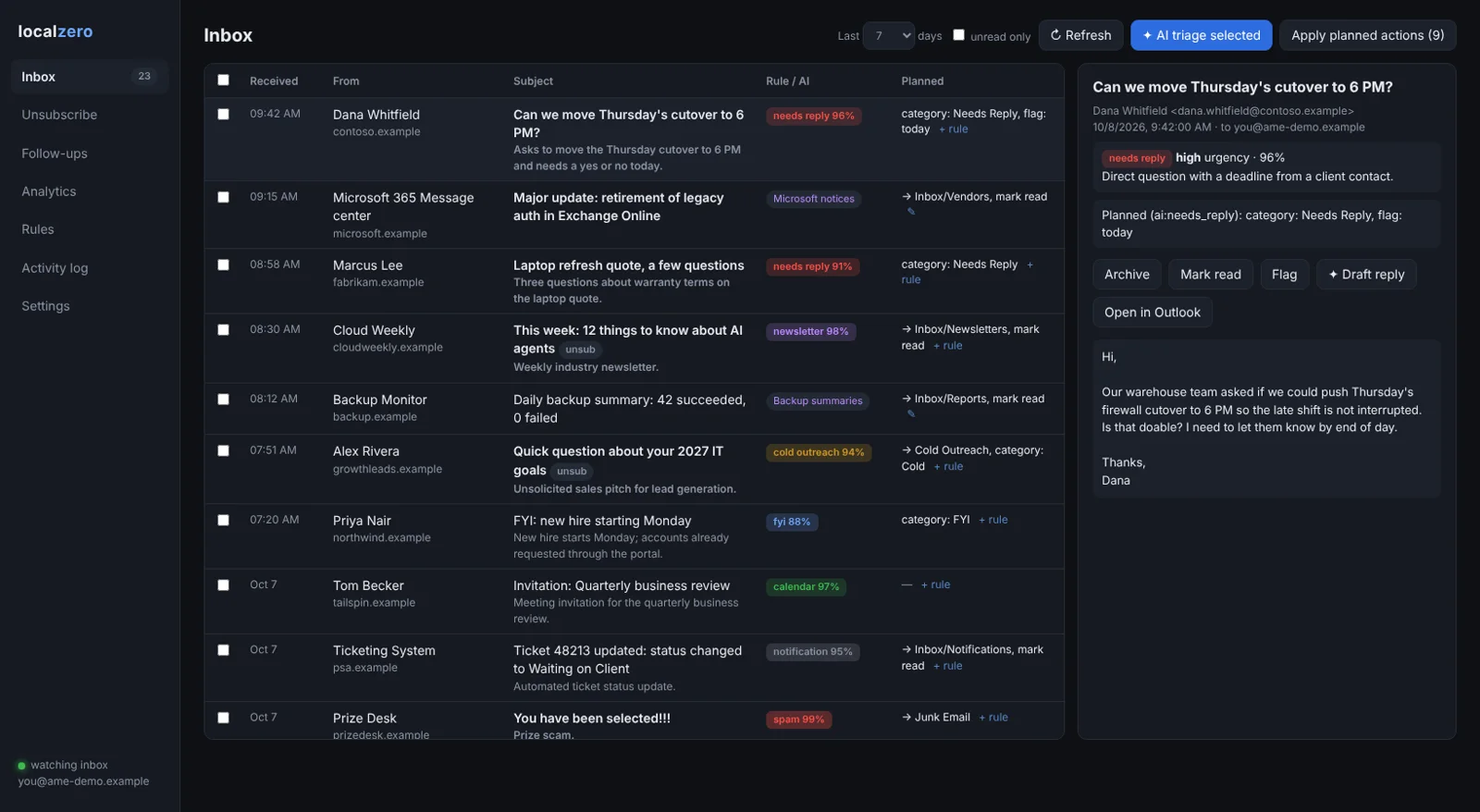Click Draft reply in the preview pane

(x=1366, y=275)
